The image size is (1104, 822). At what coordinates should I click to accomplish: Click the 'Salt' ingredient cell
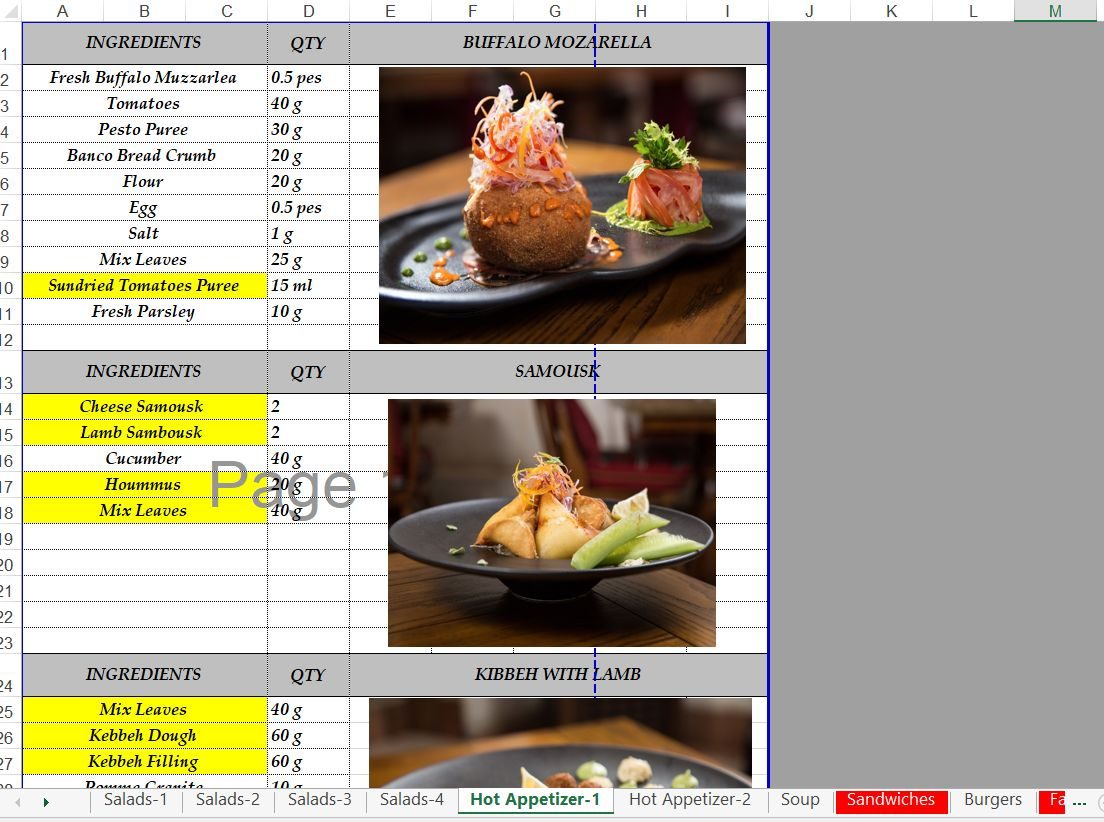(144, 234)
